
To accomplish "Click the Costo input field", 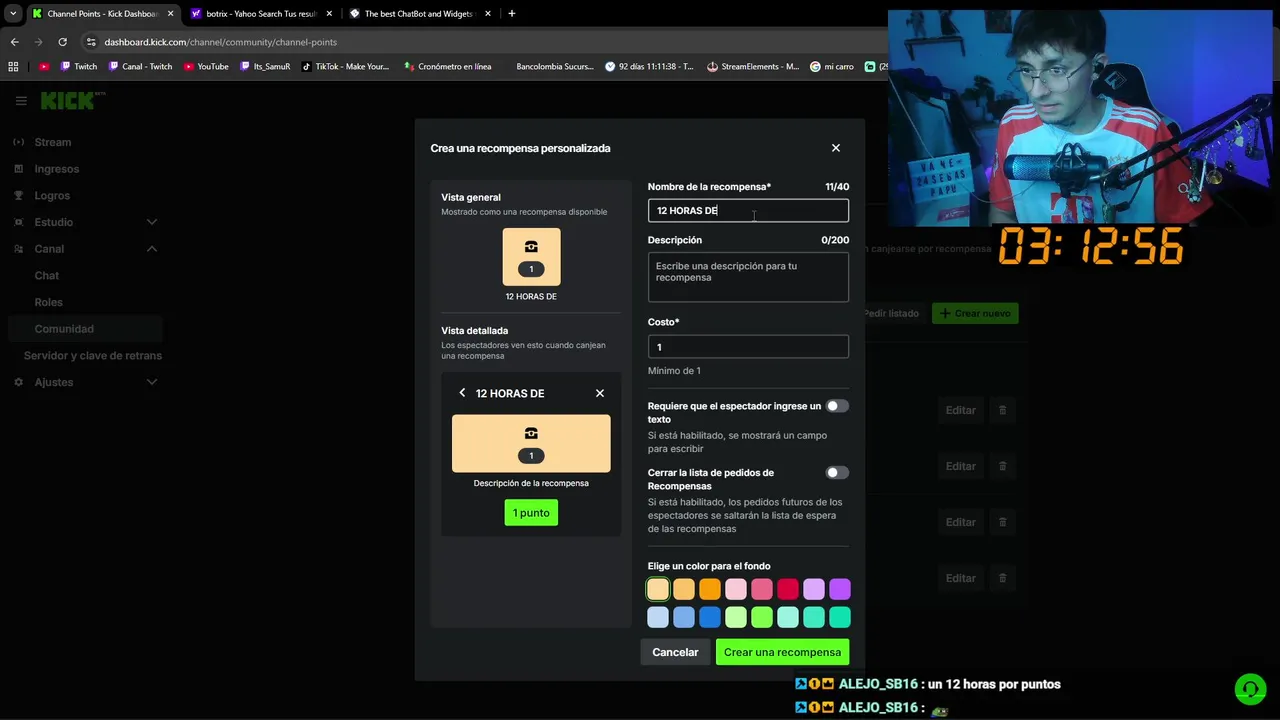I will (x=748, y=347).
